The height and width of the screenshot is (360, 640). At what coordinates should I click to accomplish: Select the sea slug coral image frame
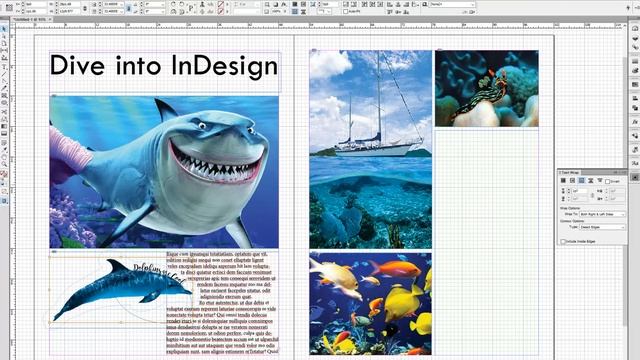point(487,88)
